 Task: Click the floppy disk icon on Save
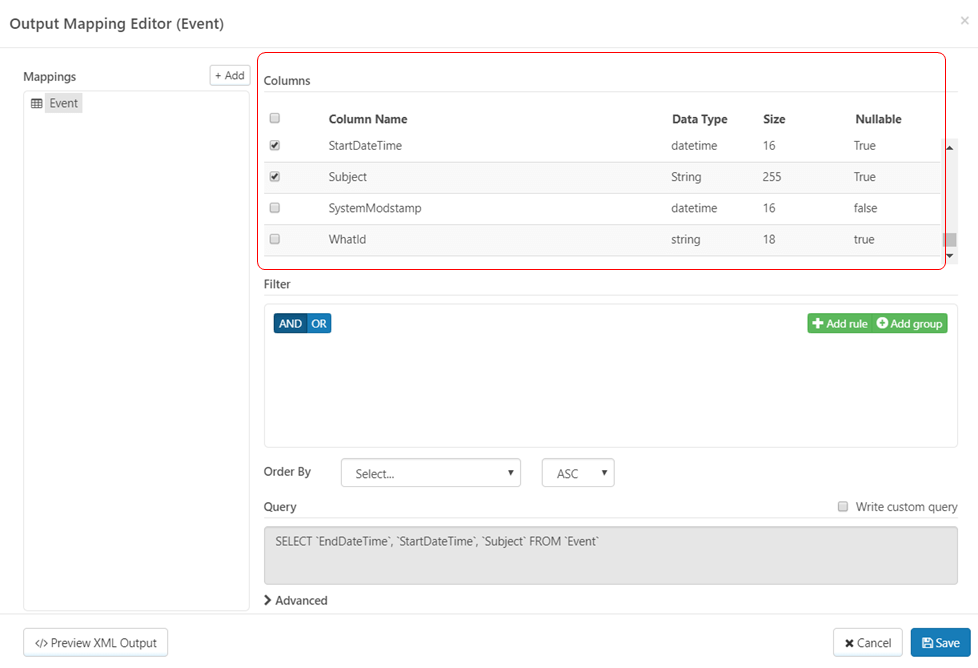928,643
